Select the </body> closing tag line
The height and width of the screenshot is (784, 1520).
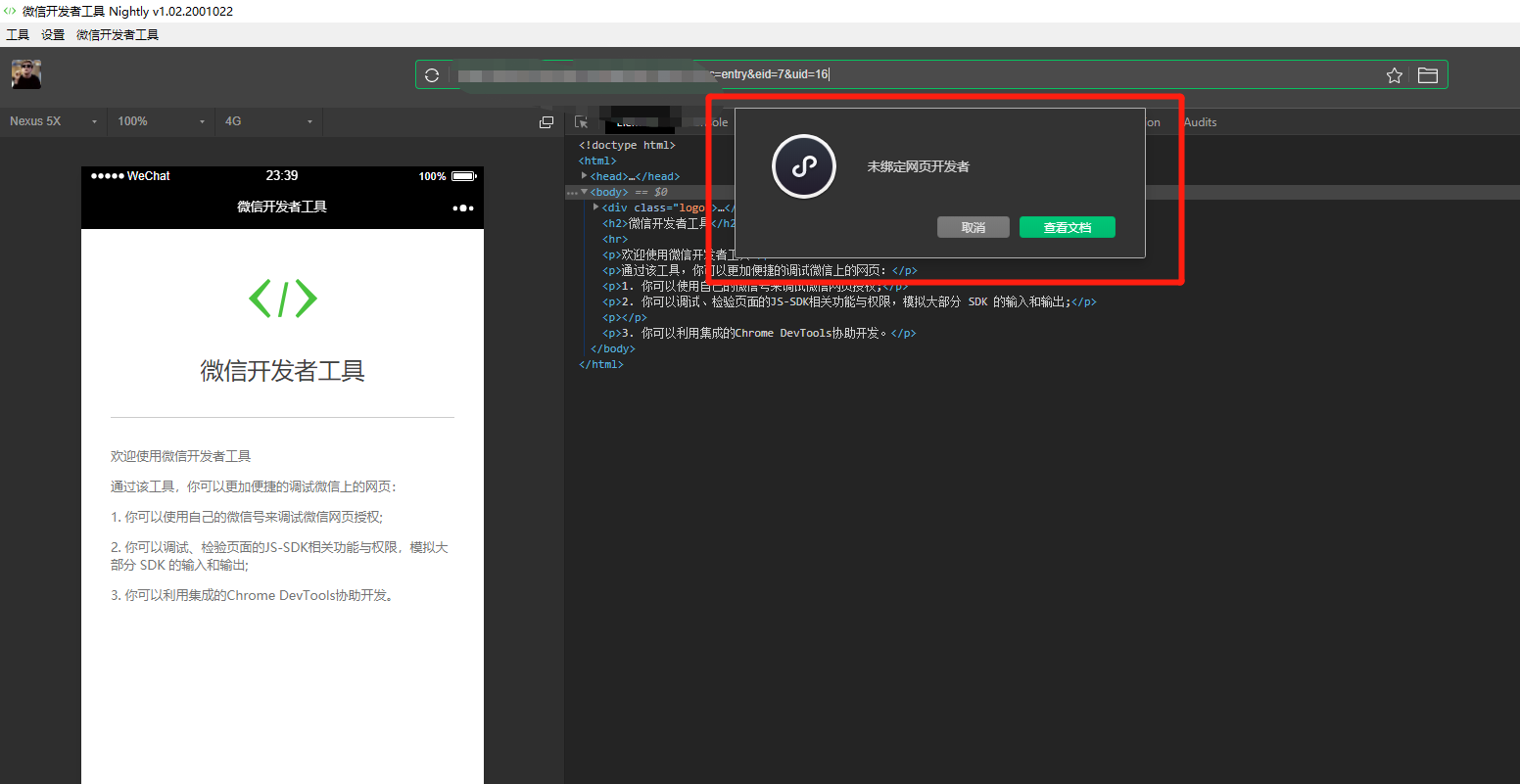pyautogui.click(x=612, y=348)
